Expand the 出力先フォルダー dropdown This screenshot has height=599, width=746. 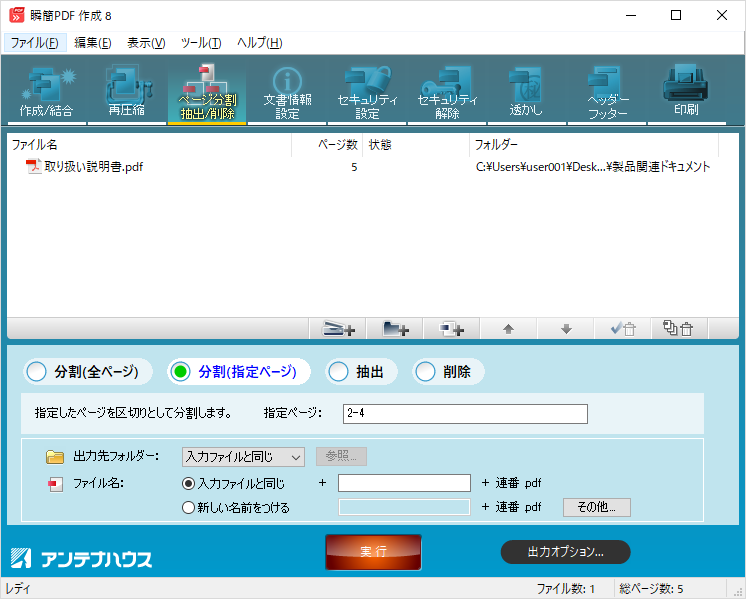243,457
